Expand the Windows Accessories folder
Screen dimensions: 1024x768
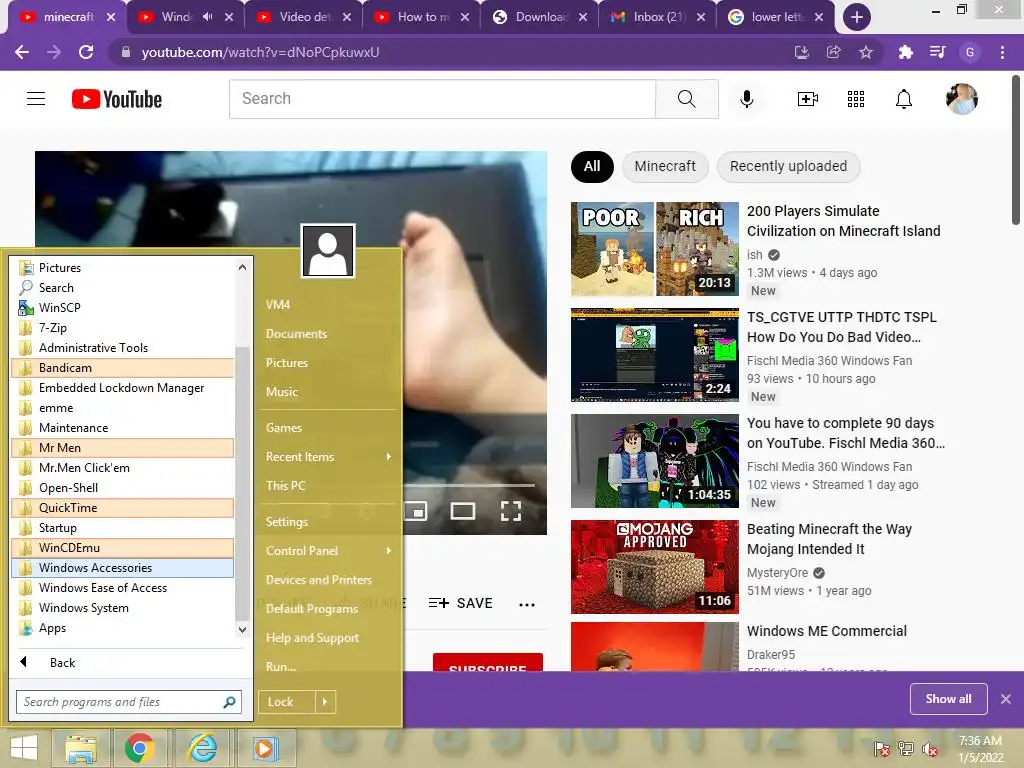click(123, 568)
